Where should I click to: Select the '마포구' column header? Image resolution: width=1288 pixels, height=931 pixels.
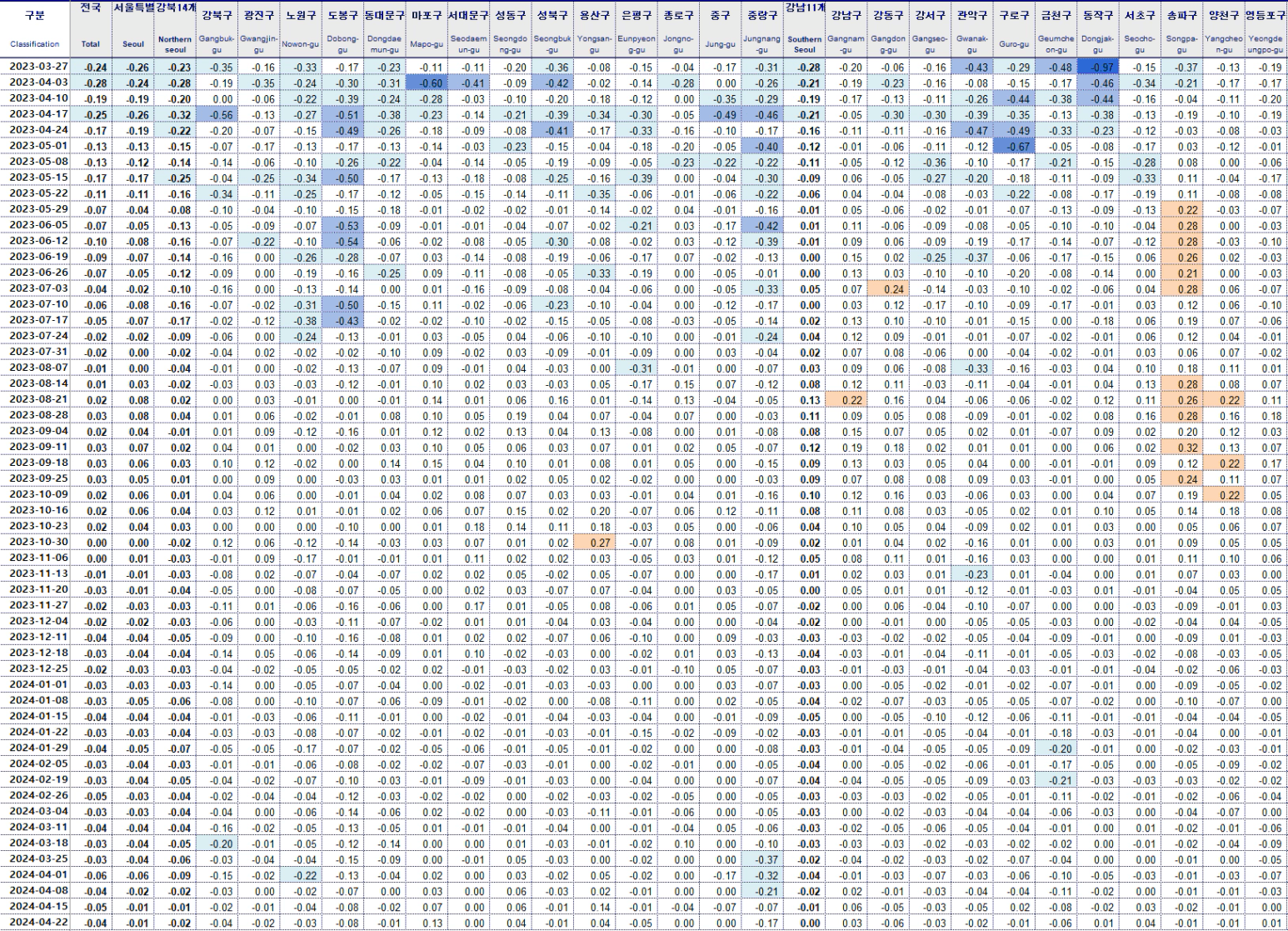point(427,15)
